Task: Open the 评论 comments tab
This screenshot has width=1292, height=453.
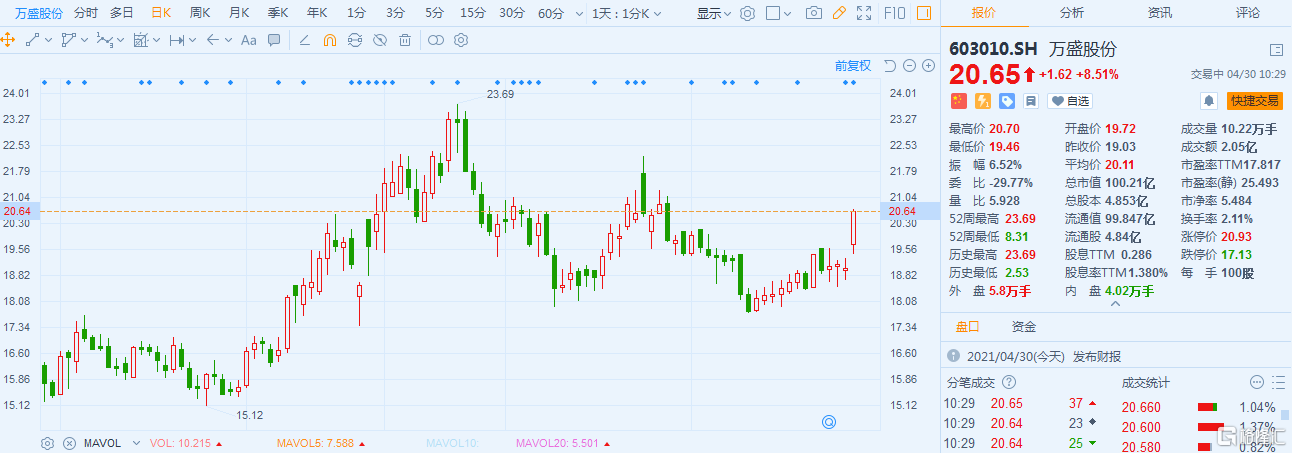Action: click(x=1248, y=12)
